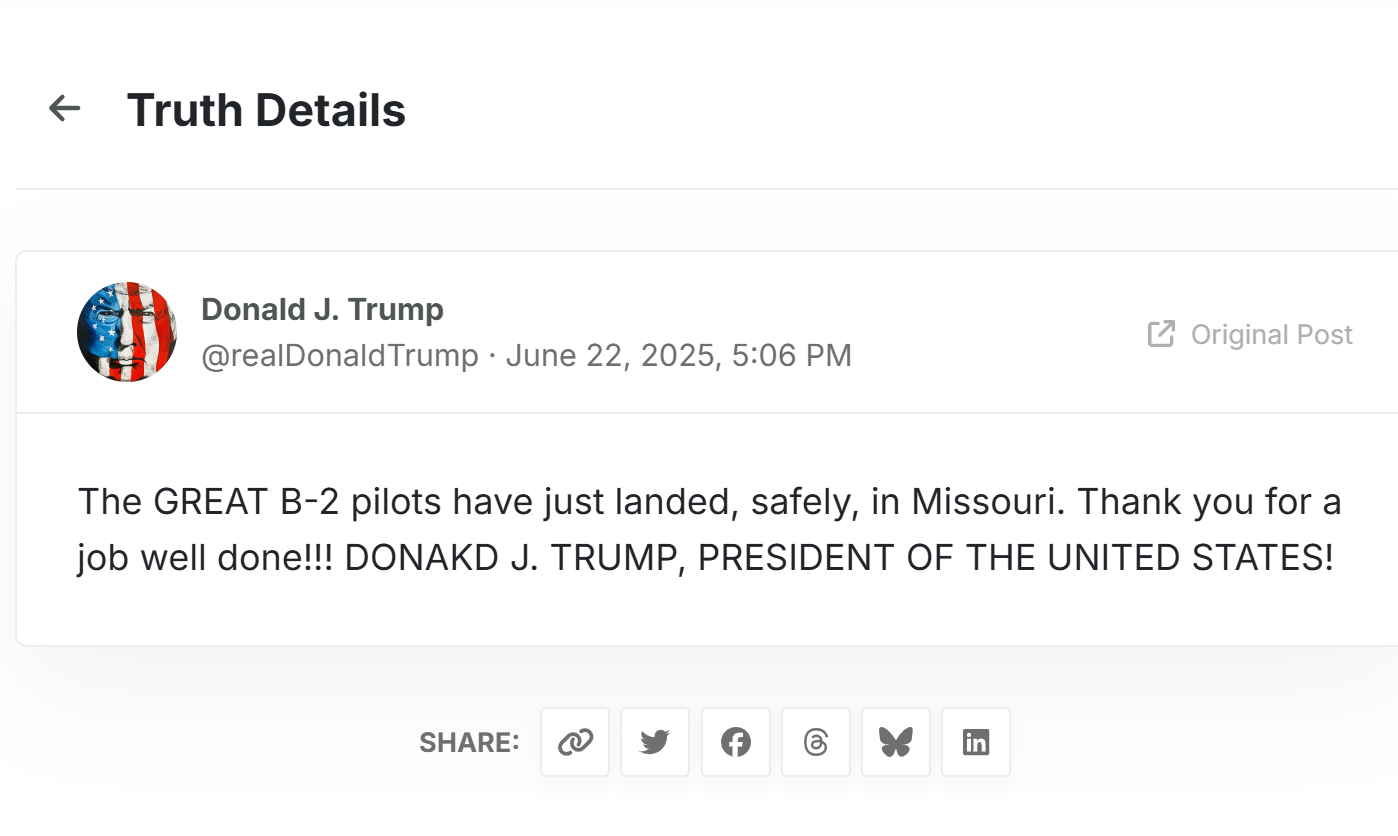Share the post on Threads
Viewport: 1398px width, 836px height.
coord(816,742)
